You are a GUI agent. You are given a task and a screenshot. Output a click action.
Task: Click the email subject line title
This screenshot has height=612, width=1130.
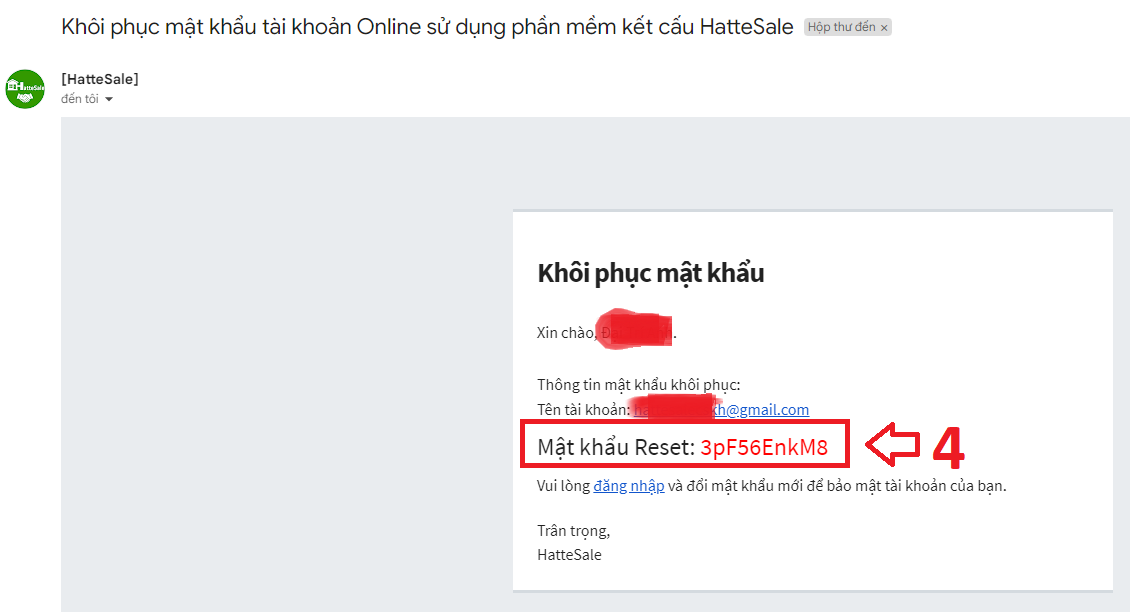(427, 27)
